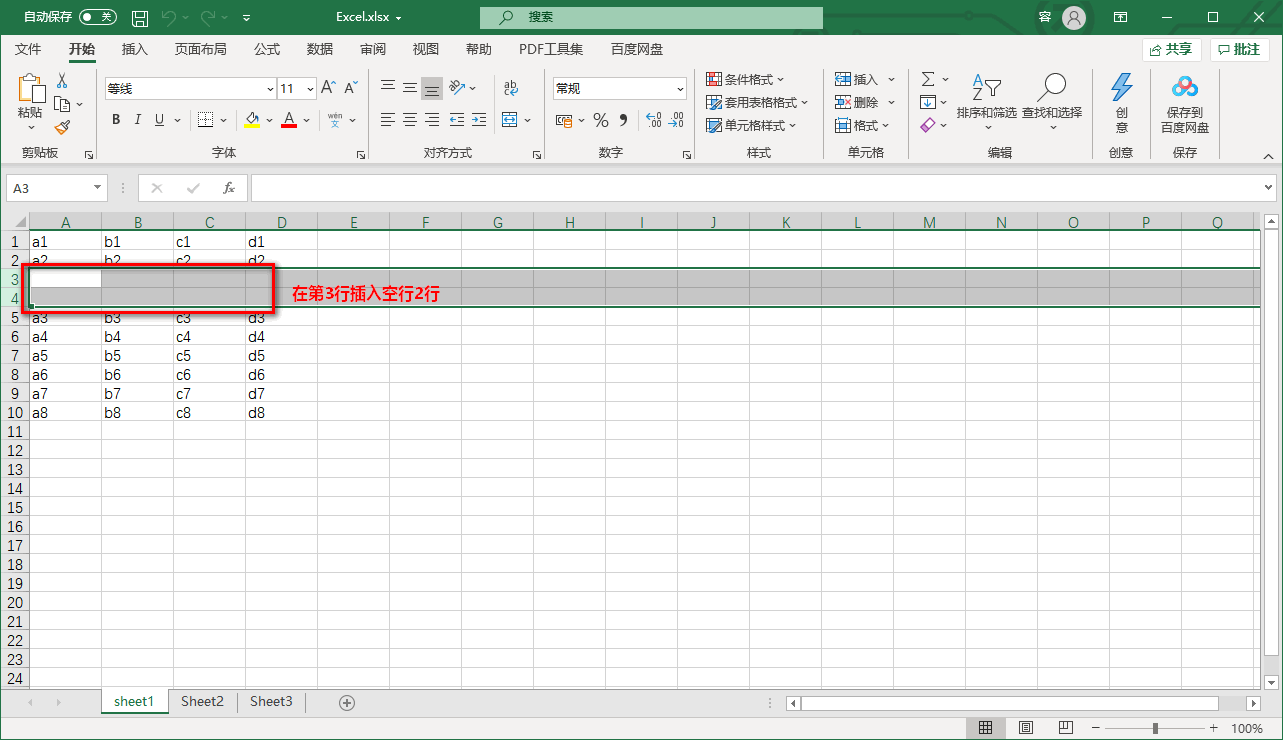Open the 文件 menu

pyautogui.click(x=29, y=49)
